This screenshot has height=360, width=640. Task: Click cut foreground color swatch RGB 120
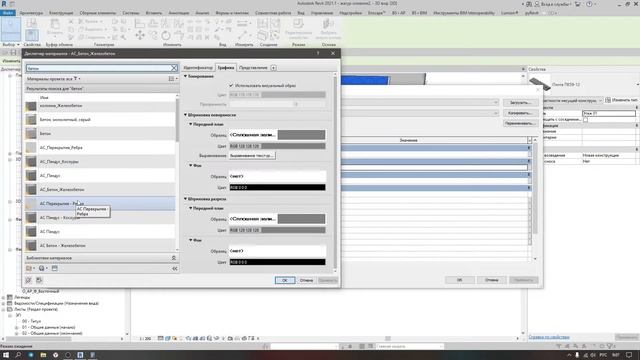[x=277, y=230]
